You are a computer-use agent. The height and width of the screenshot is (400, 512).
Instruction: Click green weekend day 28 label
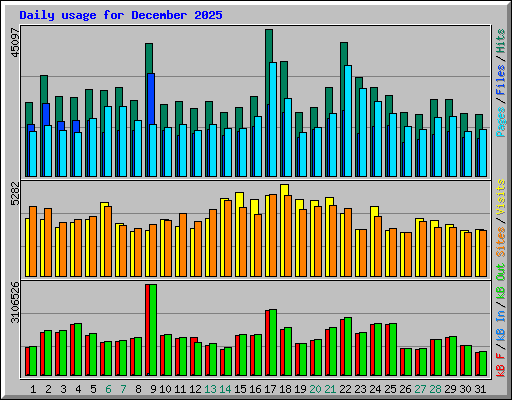pos(435,389)
